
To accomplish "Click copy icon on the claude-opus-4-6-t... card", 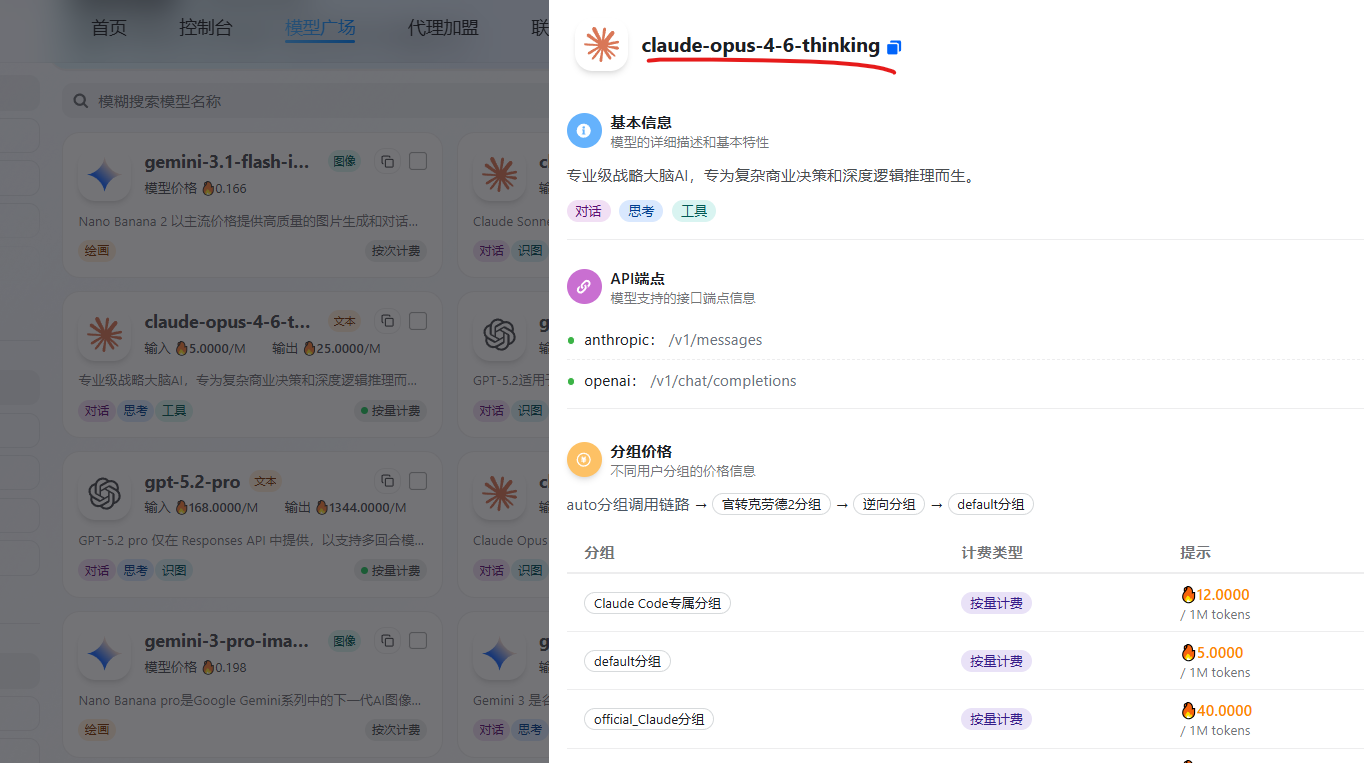I will [x=387, y=321].
